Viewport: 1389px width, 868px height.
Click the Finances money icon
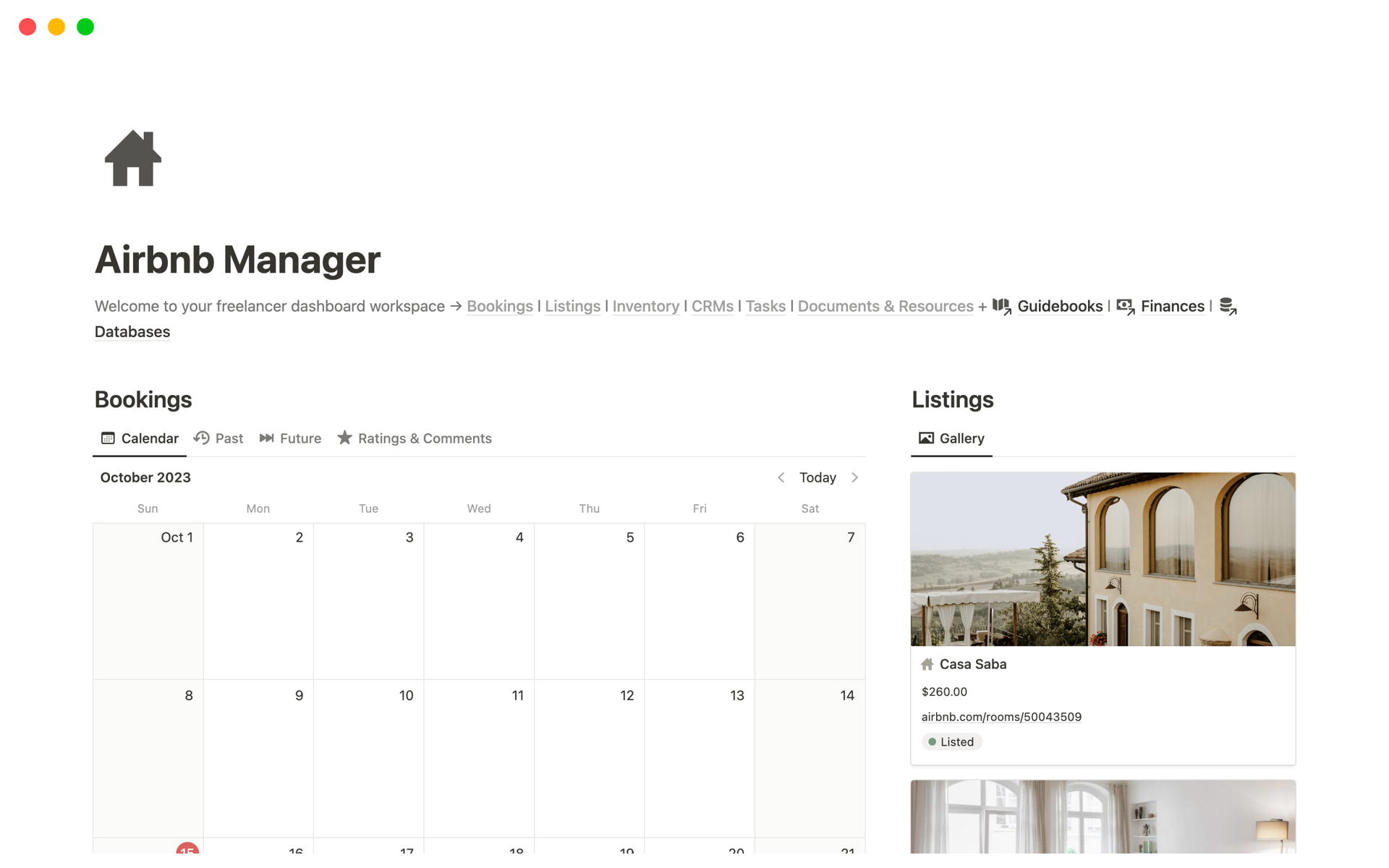pyautogui.click(x=1125, y=307)
